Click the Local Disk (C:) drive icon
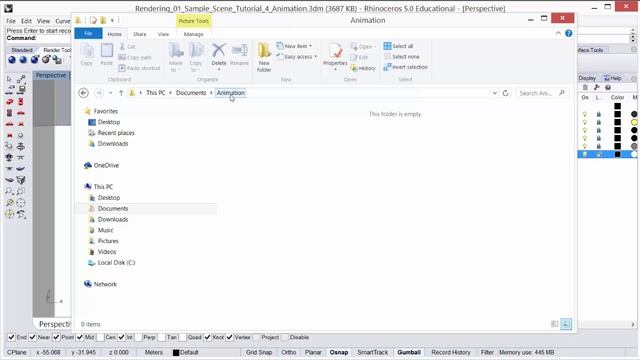640x360 pixels. click(92, 263)
